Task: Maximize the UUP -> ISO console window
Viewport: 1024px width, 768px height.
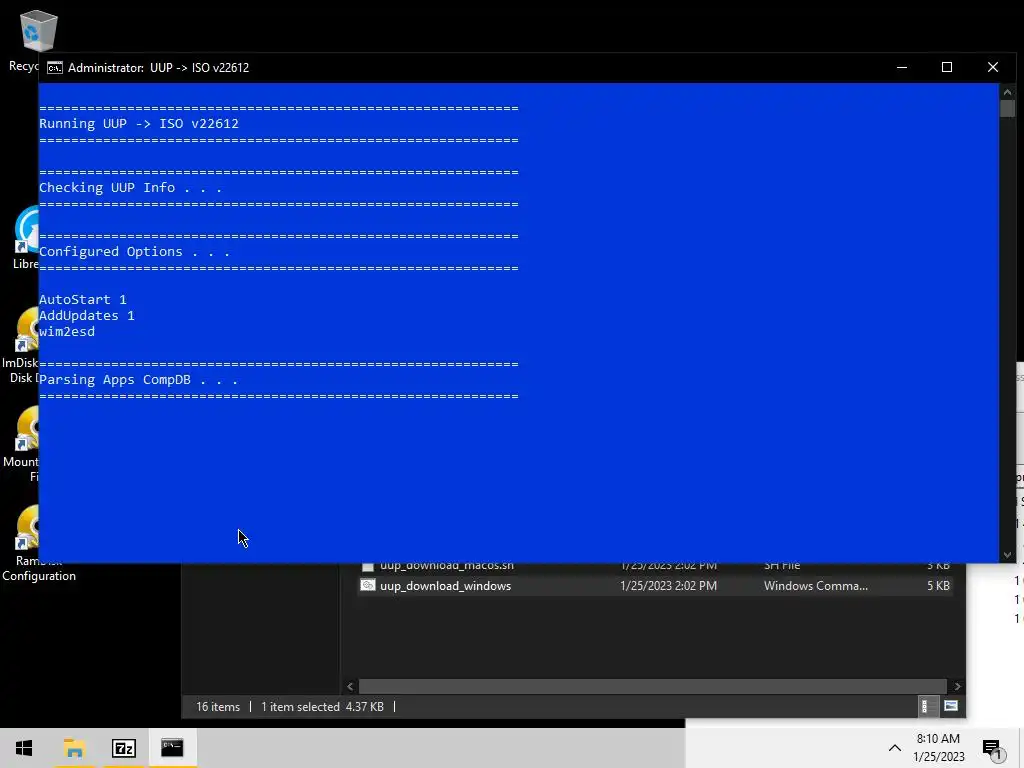Action: pos(947,67)
